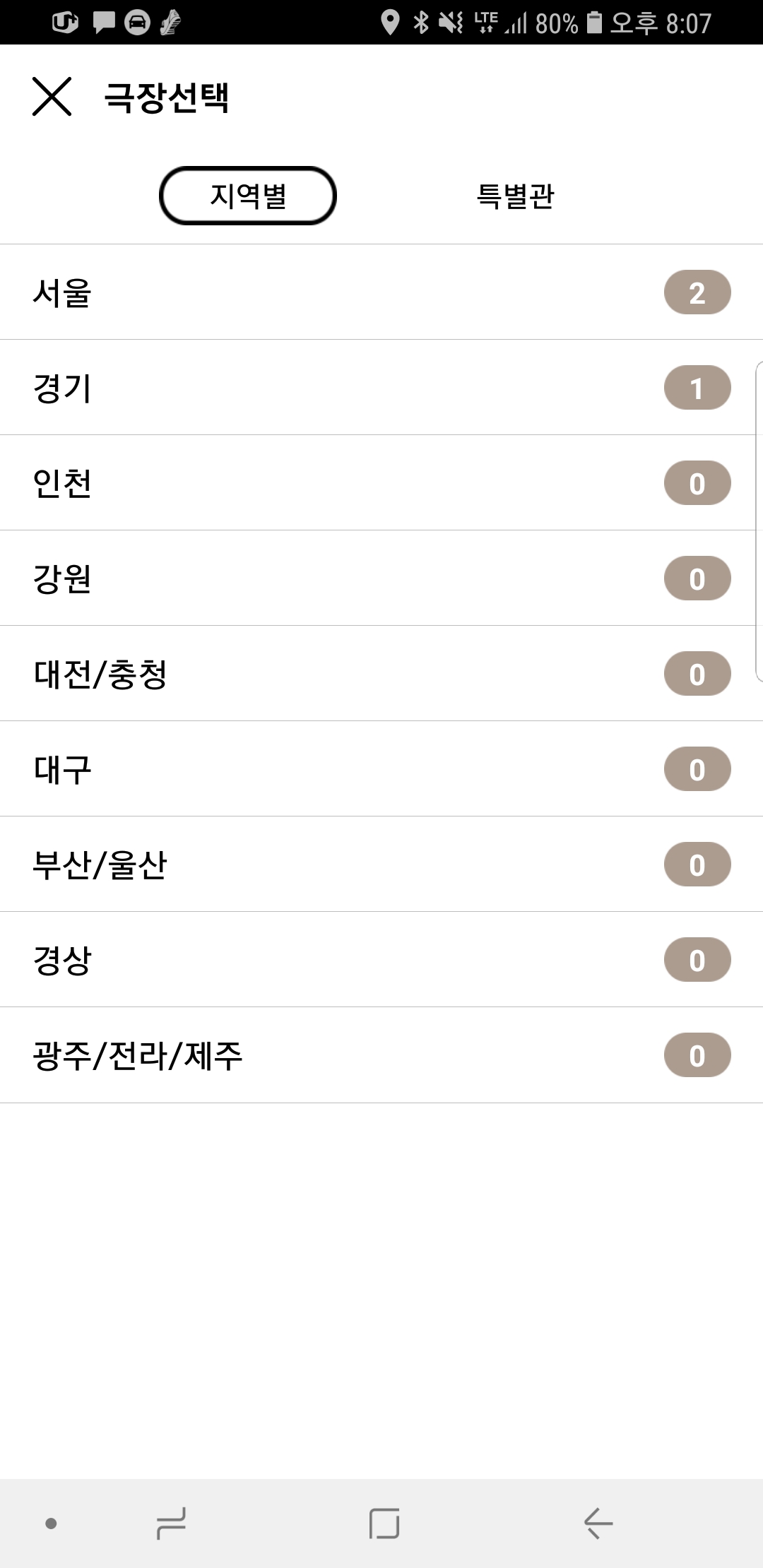Image resolution: width=763 pixels, height=1568 pixels.
Task: Tap the message notification icon in status bar
Action: click(104, 23)
